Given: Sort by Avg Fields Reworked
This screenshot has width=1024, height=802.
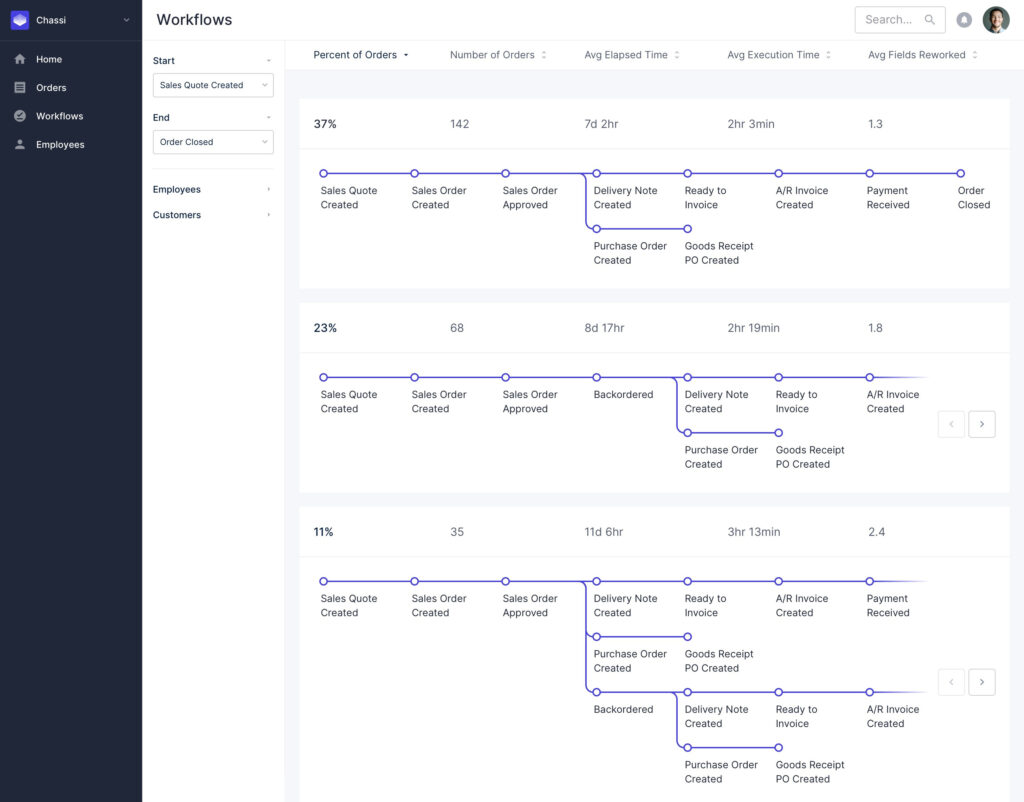Looking at the screenshot, I should tap(922, 55).
